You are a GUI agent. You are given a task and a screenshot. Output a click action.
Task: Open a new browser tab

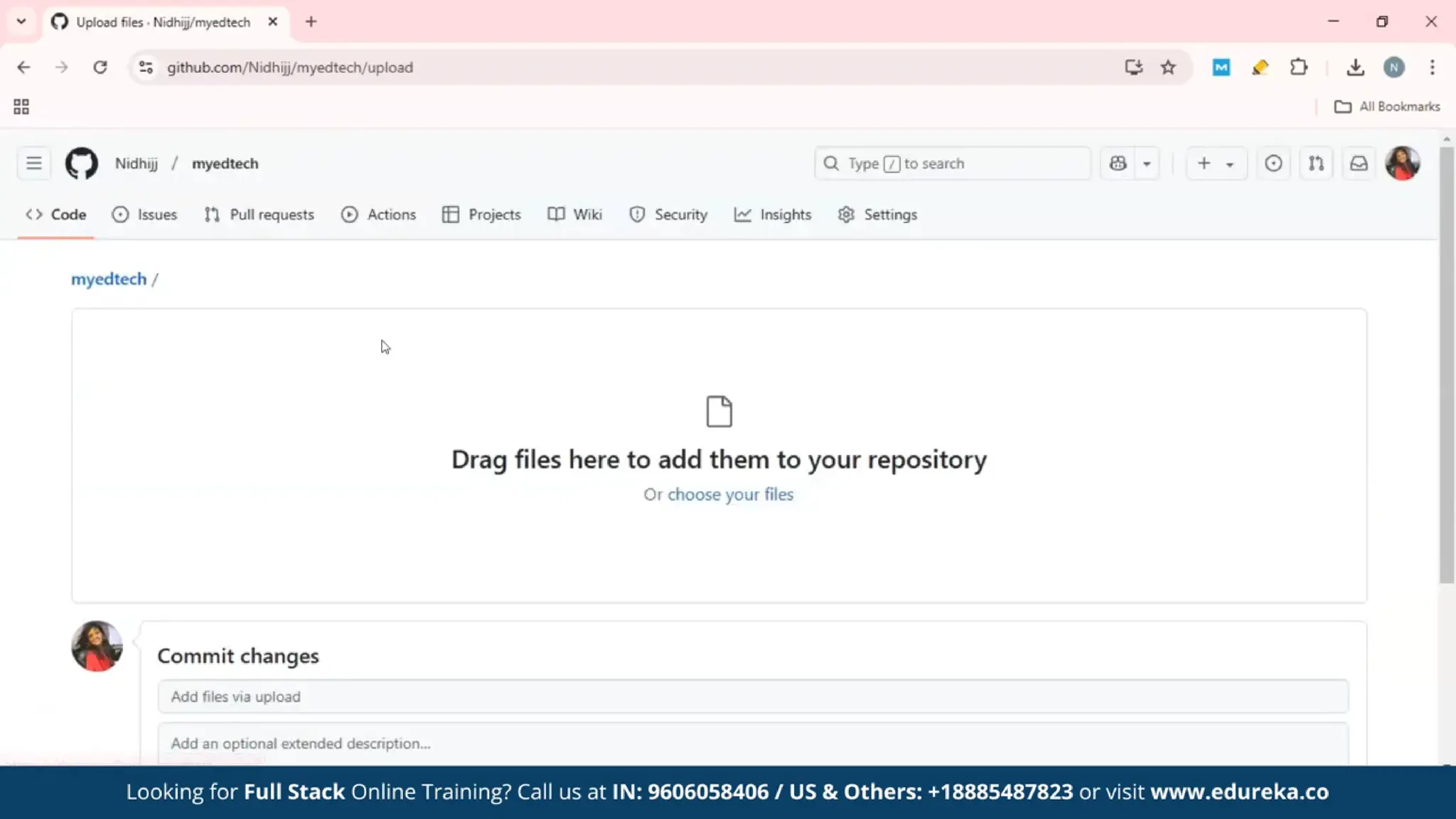coord(311,22)
